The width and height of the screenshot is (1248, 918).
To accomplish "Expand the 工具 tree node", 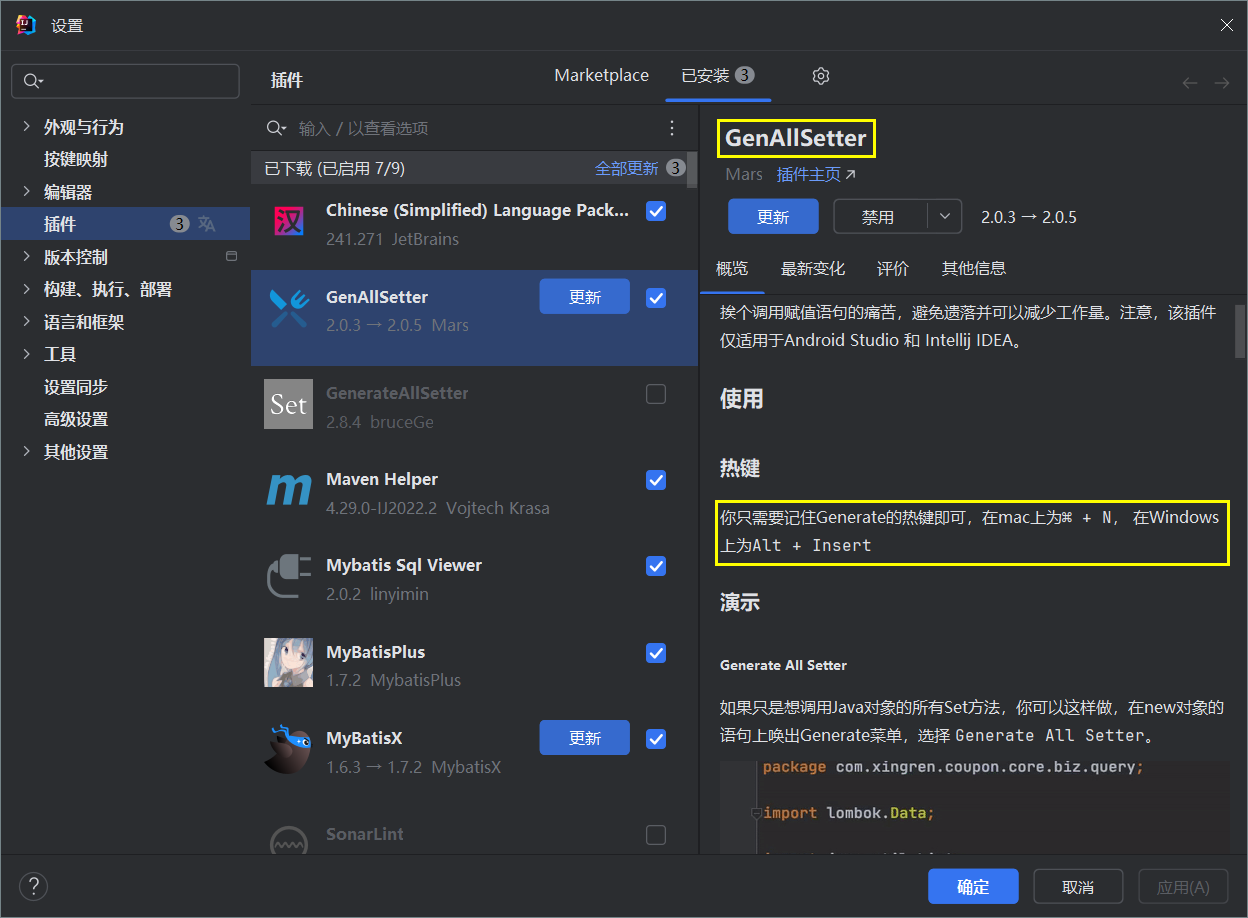I will (26, 354).
